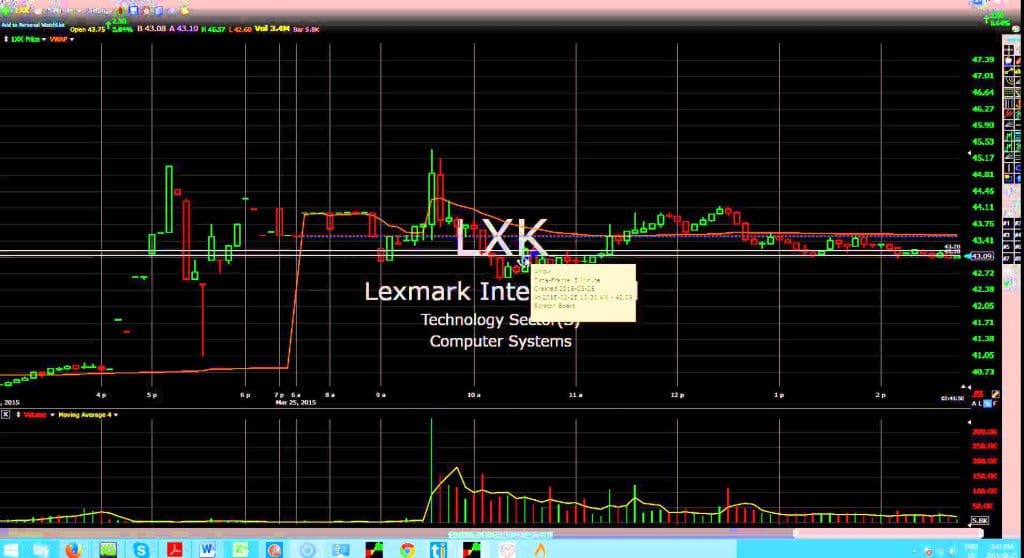Open Microsoft Word from the taskbar
The width and height of the screenshot is (1024, 558).
click(208, 550)
